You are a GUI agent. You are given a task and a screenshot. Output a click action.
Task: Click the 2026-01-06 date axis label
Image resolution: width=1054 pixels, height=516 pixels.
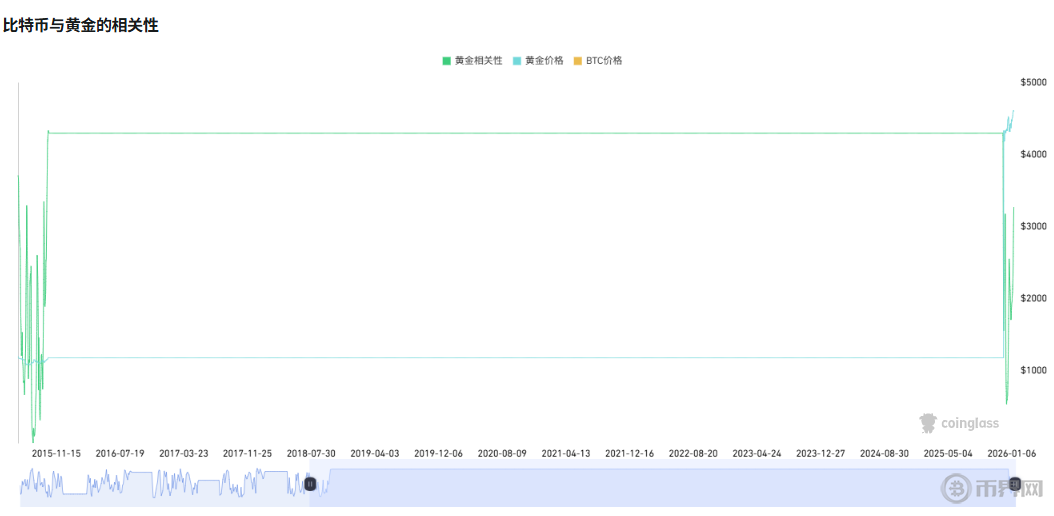click(x=1011, y=453)
